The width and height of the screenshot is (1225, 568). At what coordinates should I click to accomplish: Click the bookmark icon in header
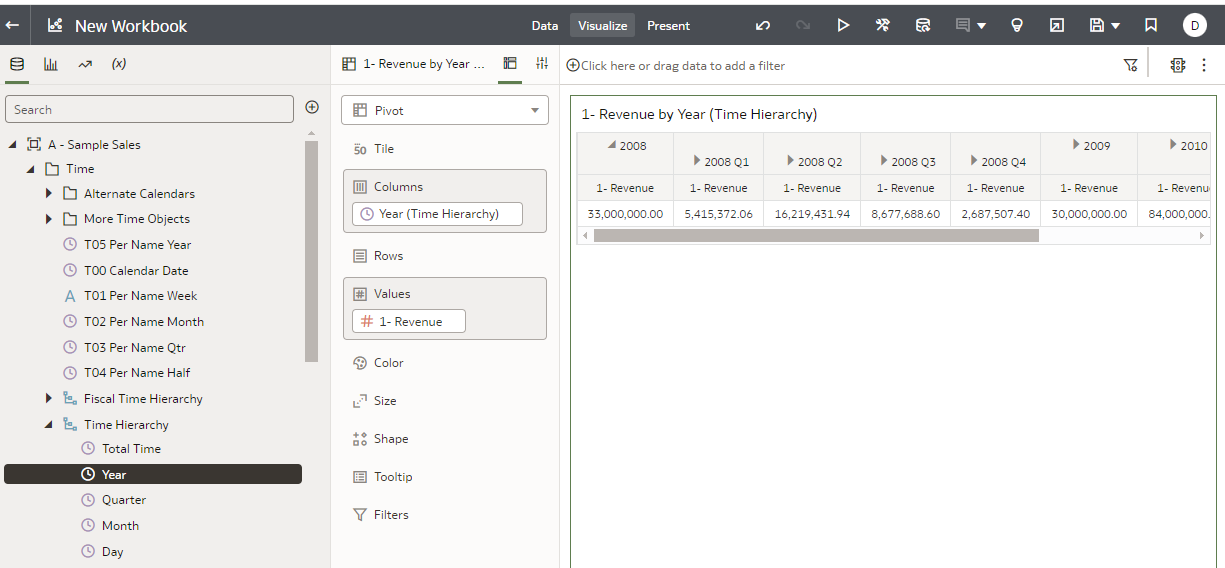pos(1151,26)
